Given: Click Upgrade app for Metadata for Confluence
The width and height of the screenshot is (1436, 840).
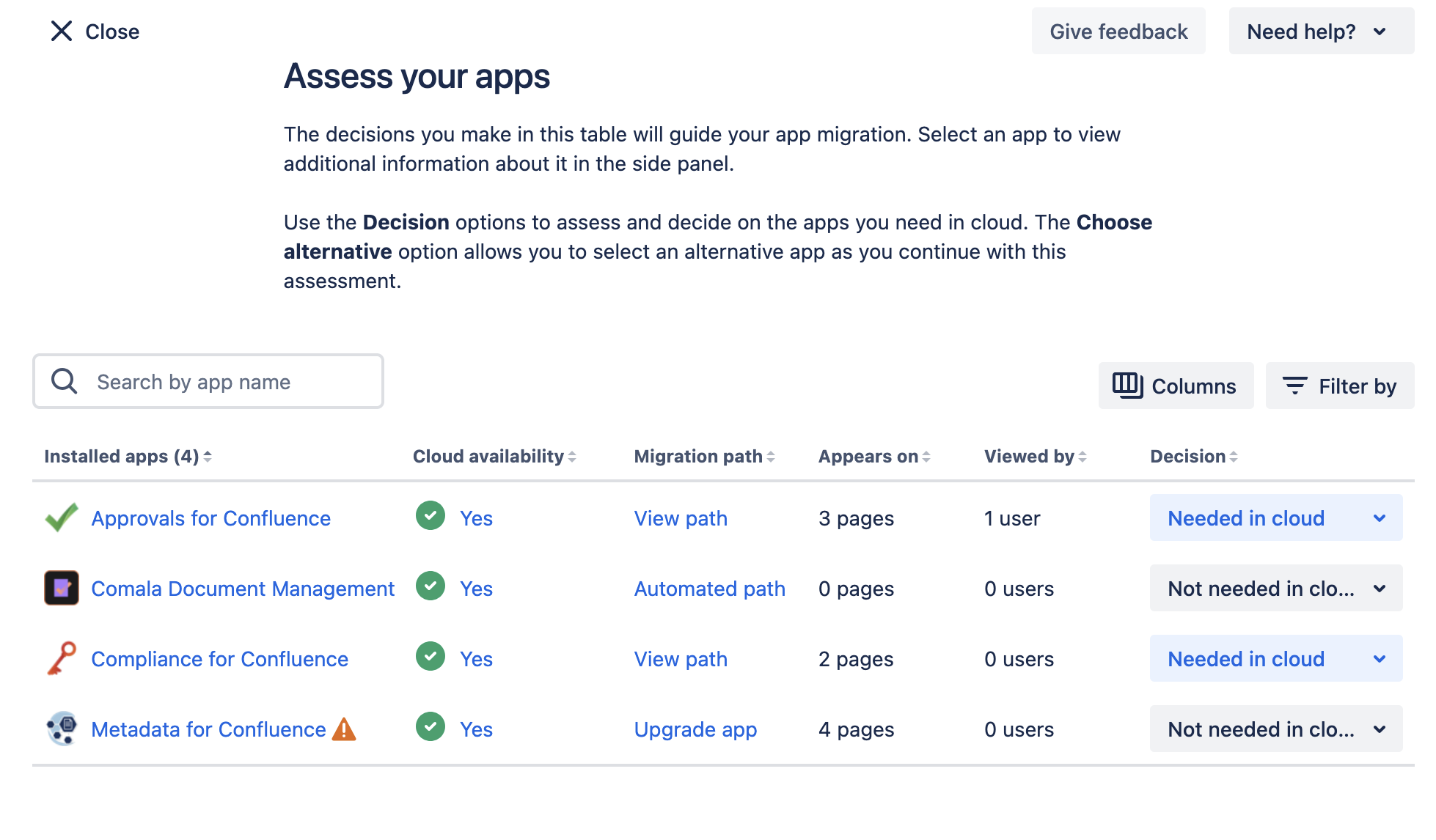Looking at the screenshot, I should pyautogui.click(x=695, y=729).
